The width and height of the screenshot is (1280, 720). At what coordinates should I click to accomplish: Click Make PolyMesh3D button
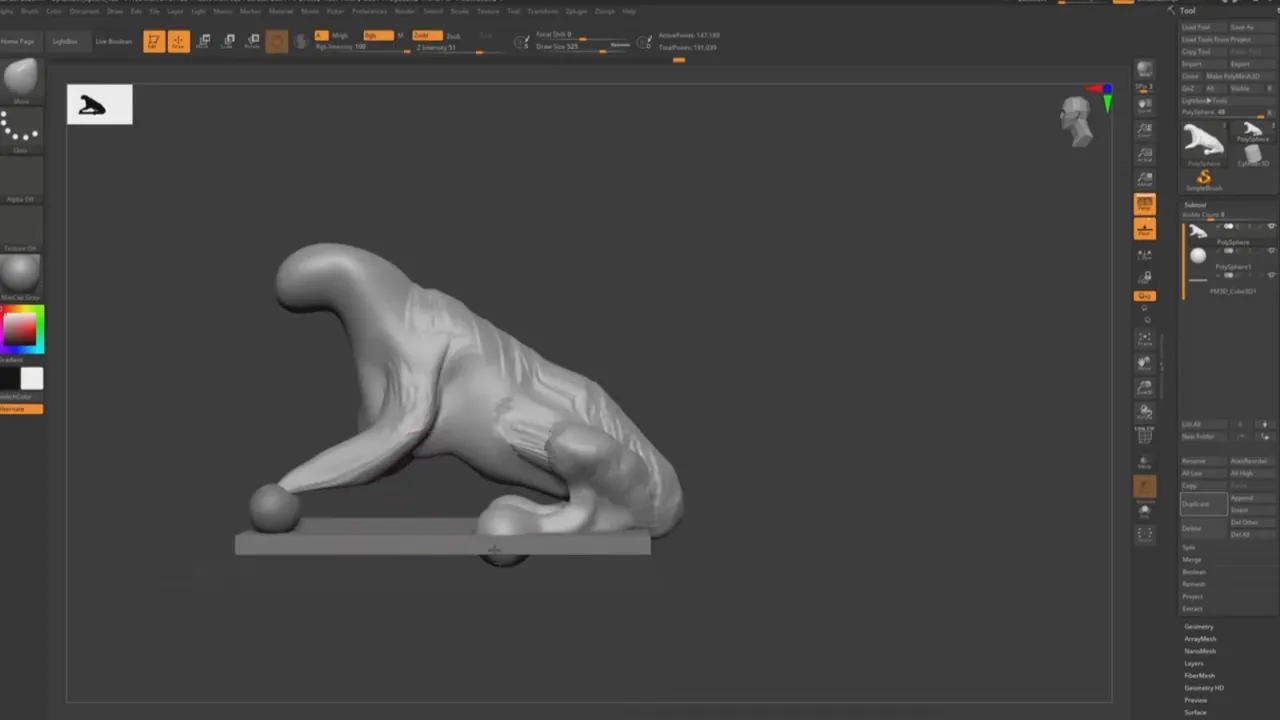pos(1240,76)
